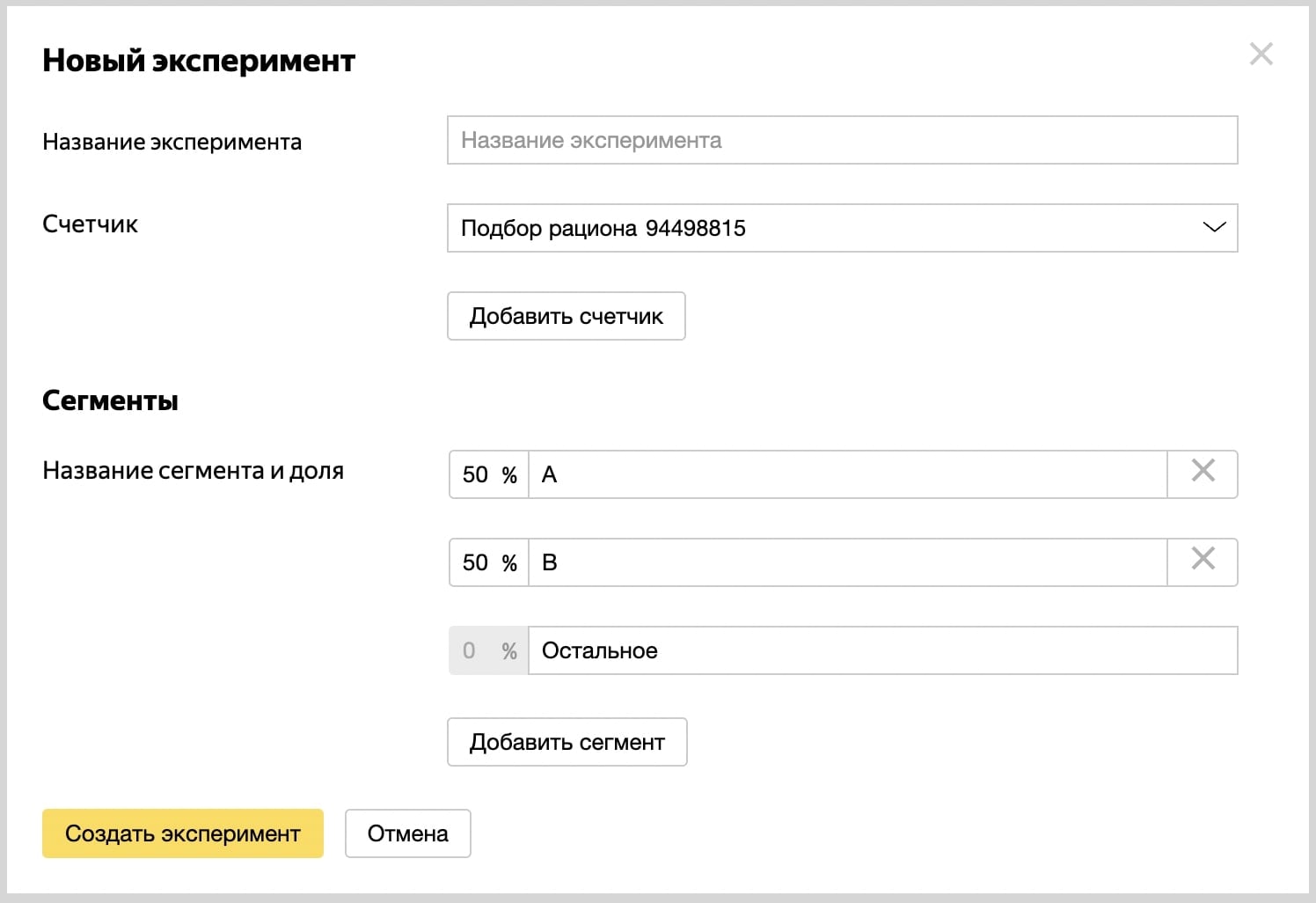Edit the name field of segment A

846,475
